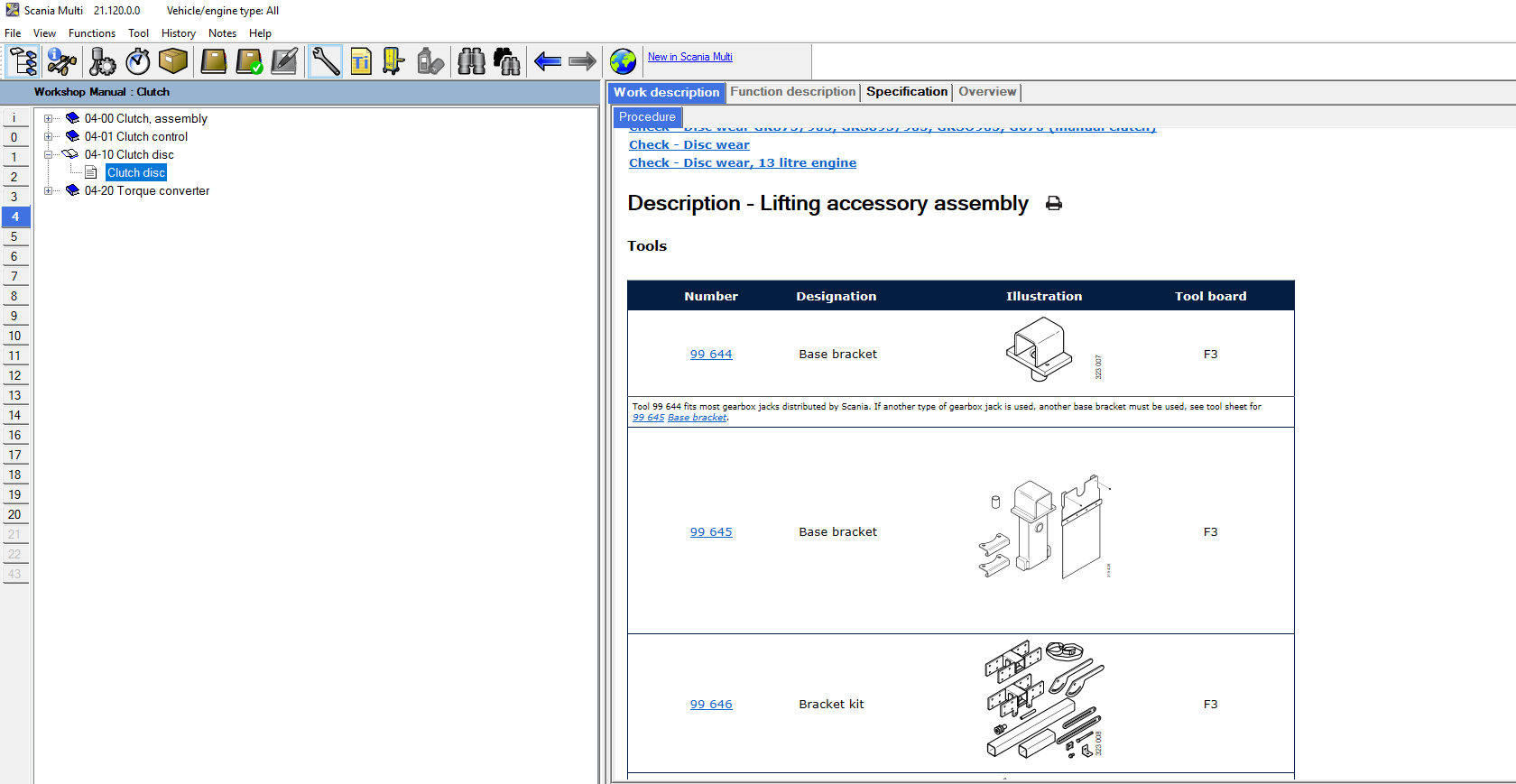Open the Function description tab
Image resolution: width=1516 pixels, height=784 pixels.
(x=792, y=92)
